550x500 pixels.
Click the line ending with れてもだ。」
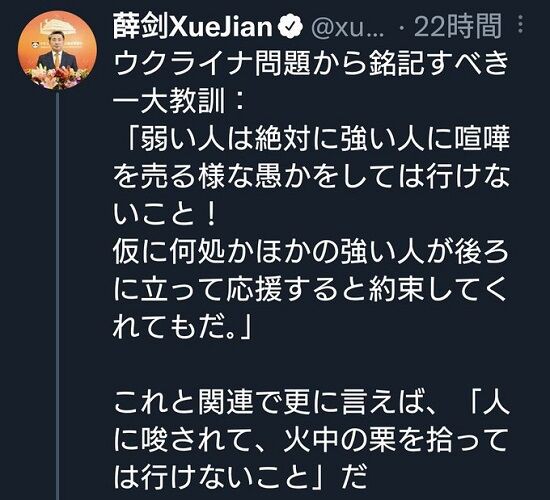coord(182,329)
